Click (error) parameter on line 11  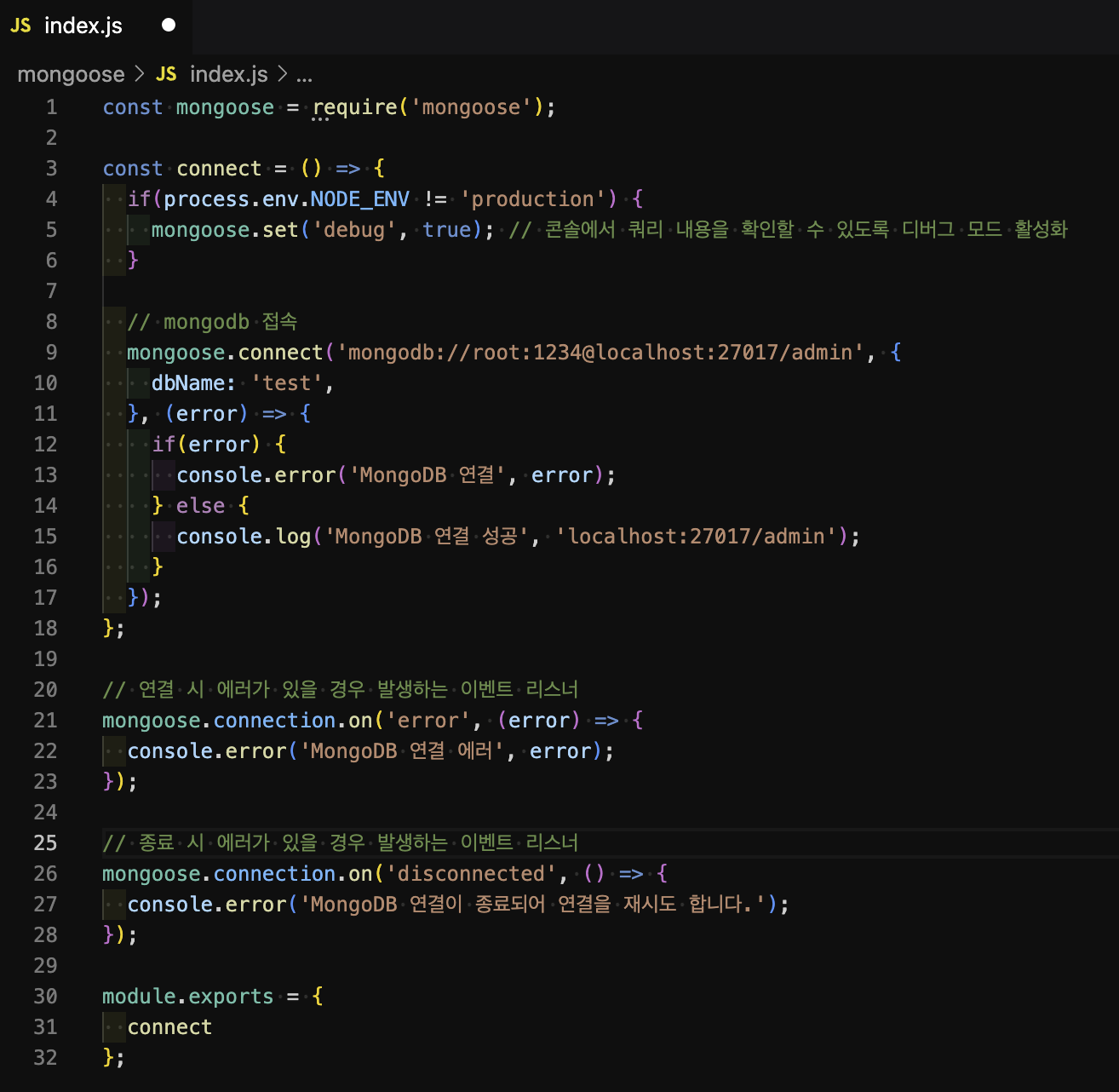click(x=207, y=414)
